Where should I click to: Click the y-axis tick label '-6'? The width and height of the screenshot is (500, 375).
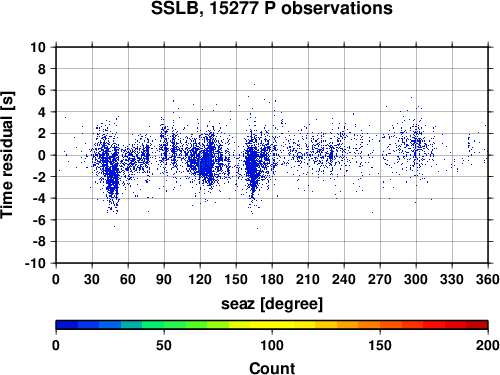(x=39, y=220)
